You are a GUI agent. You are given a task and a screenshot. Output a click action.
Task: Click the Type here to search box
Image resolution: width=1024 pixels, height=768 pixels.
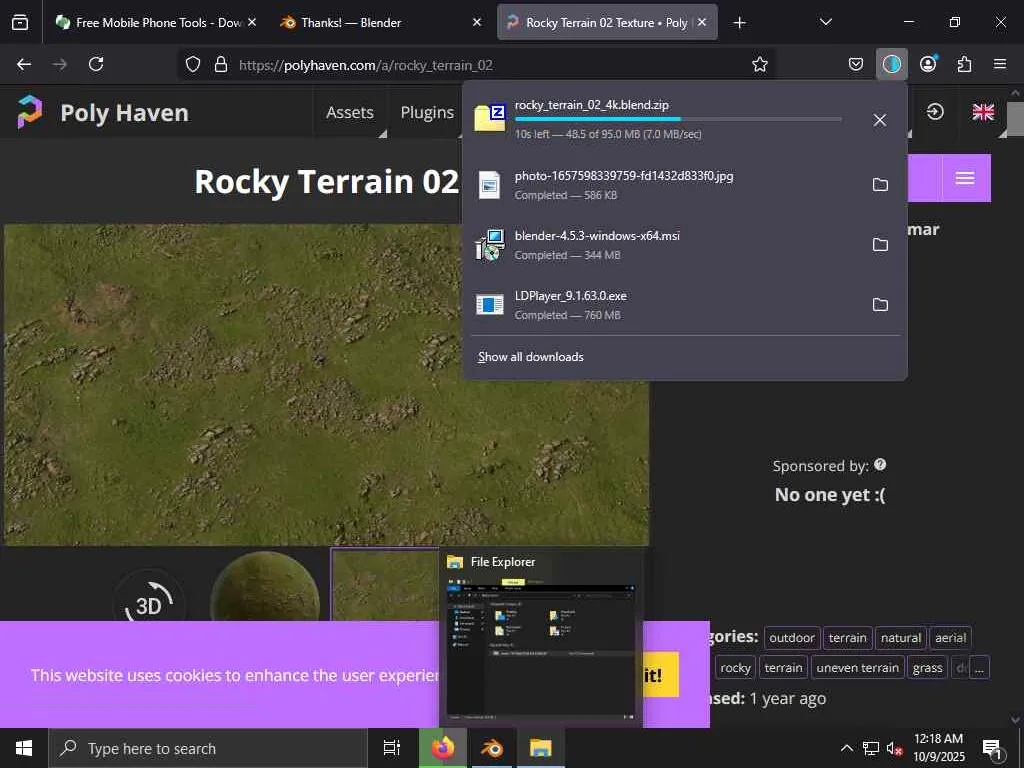[x=208, y=748]
